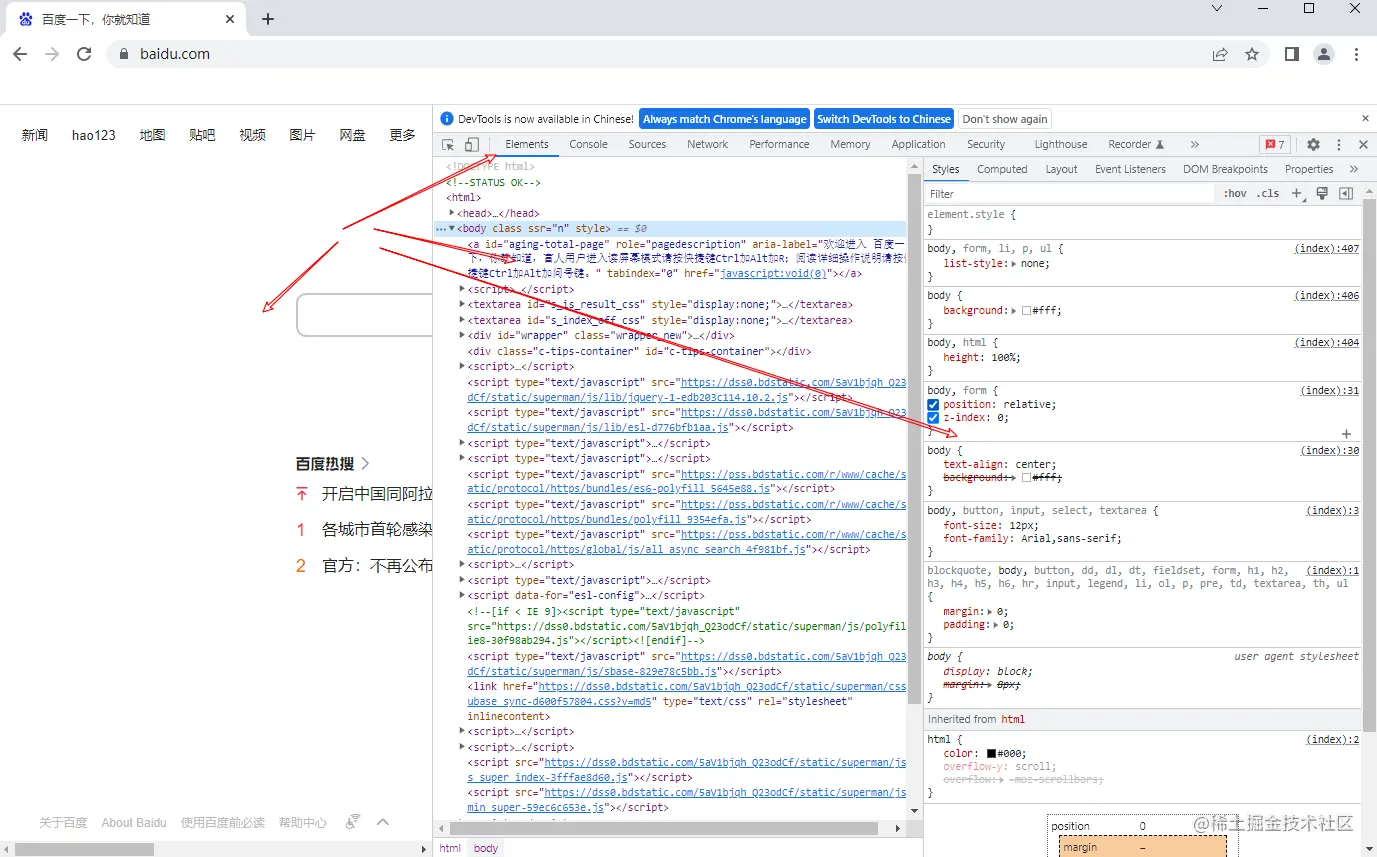Collapse the body element node
This screenshot has height=857, width=1377.
point(452,228)
